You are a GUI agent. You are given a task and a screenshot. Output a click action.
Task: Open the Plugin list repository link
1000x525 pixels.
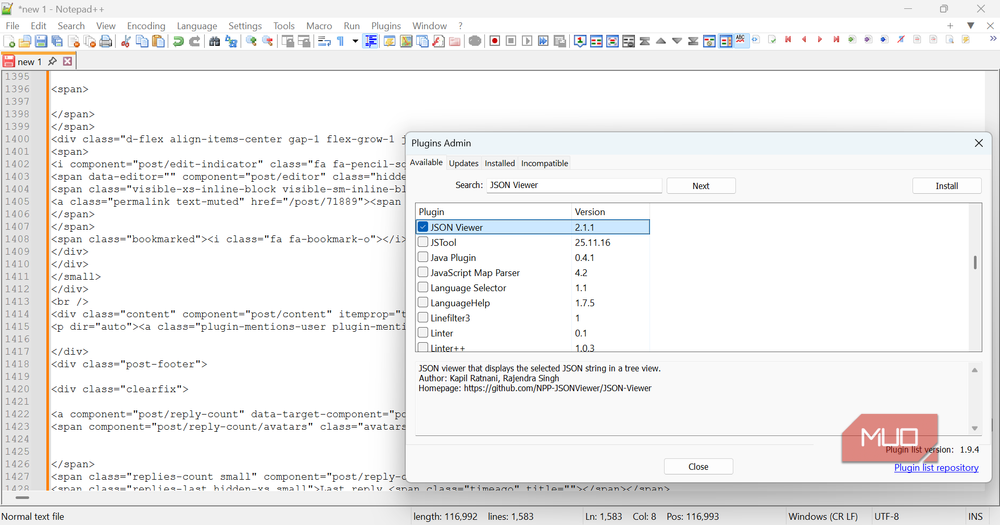click(x=936, y=468)
